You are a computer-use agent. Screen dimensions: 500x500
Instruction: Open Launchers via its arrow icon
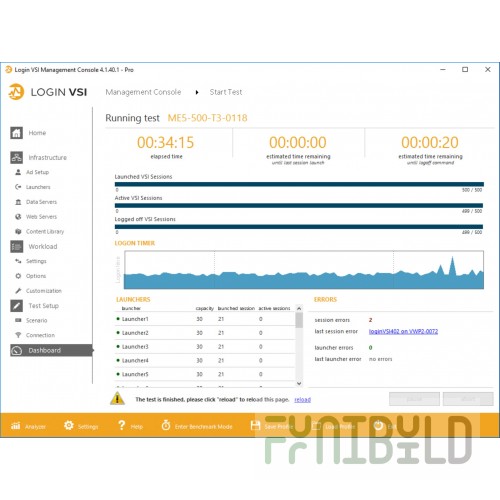coord(18,187)
